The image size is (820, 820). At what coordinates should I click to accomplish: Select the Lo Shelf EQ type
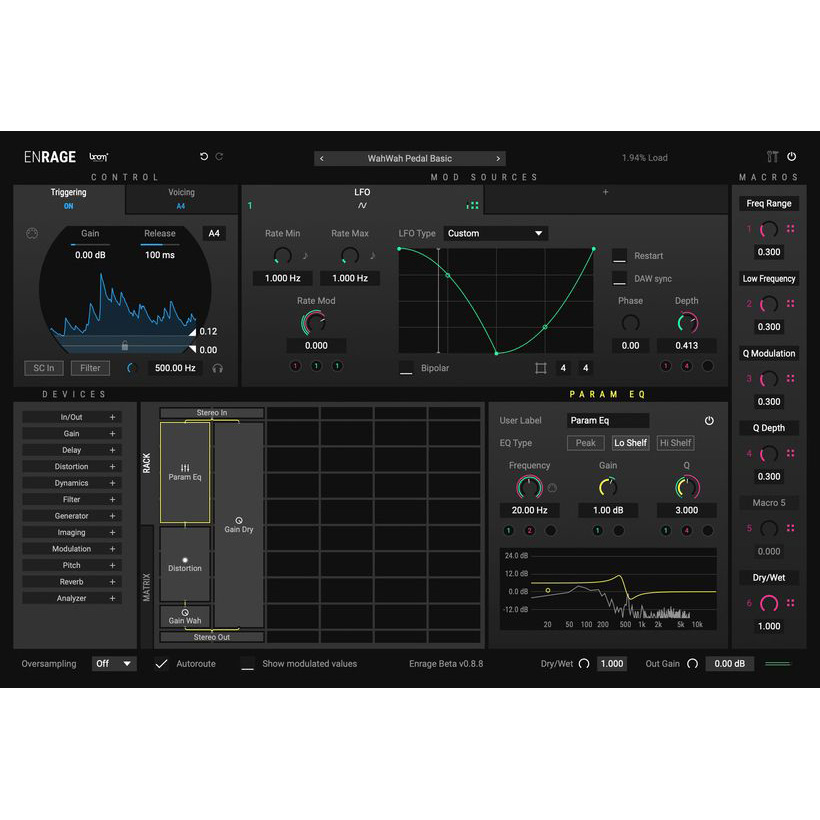click(631, 443)
